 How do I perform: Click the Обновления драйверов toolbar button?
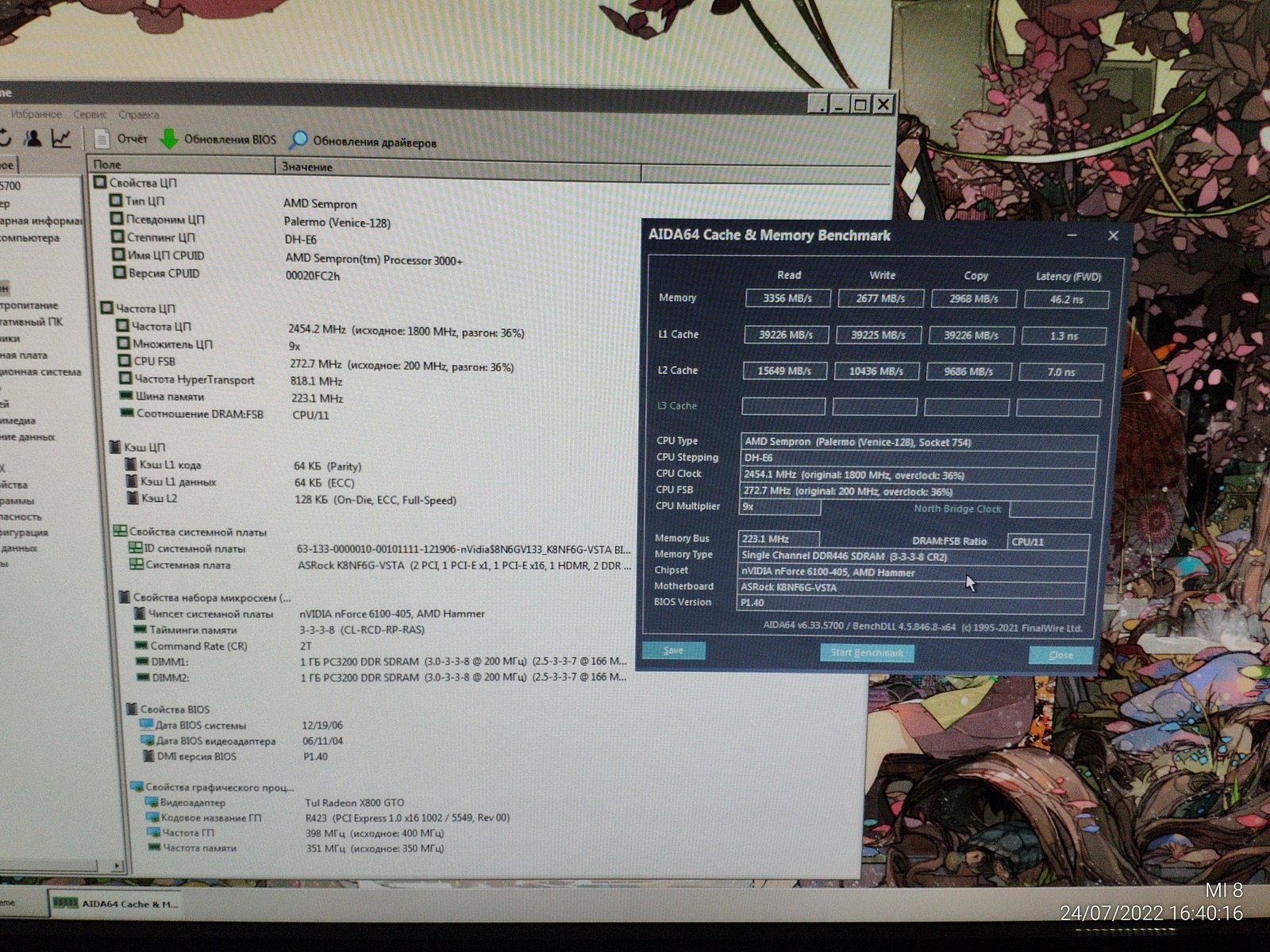point(363,142)
